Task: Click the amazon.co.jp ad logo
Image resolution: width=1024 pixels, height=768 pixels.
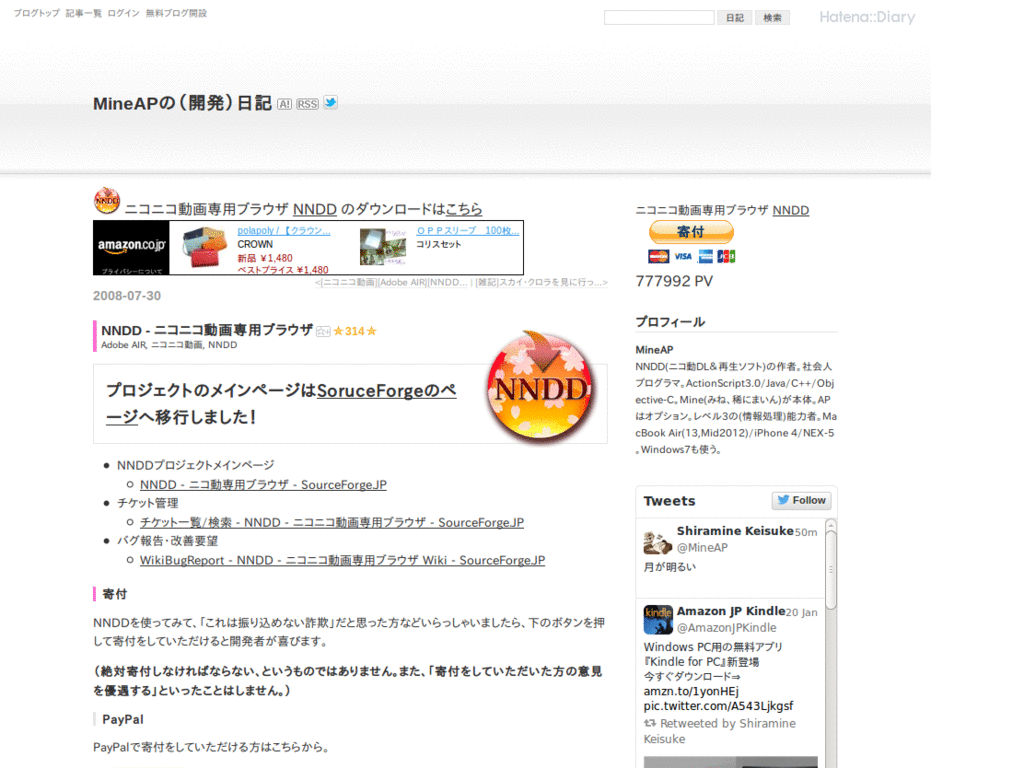Action: pyautogui.click(x=131, y=248)
